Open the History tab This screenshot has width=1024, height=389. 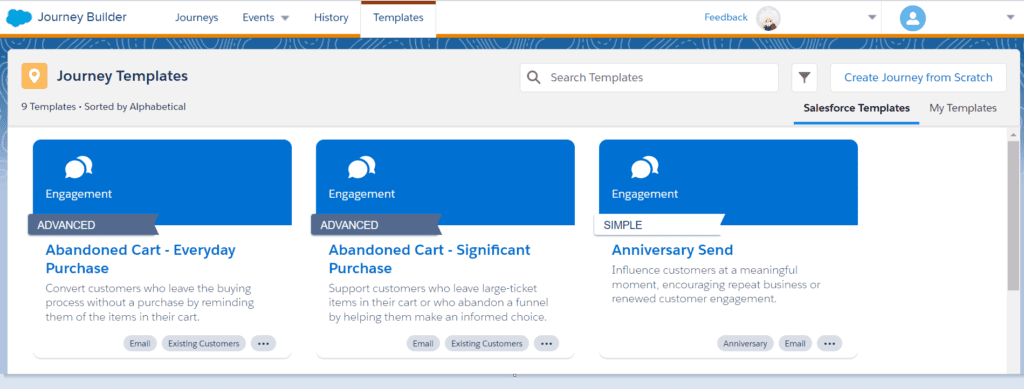coord(331,18)
